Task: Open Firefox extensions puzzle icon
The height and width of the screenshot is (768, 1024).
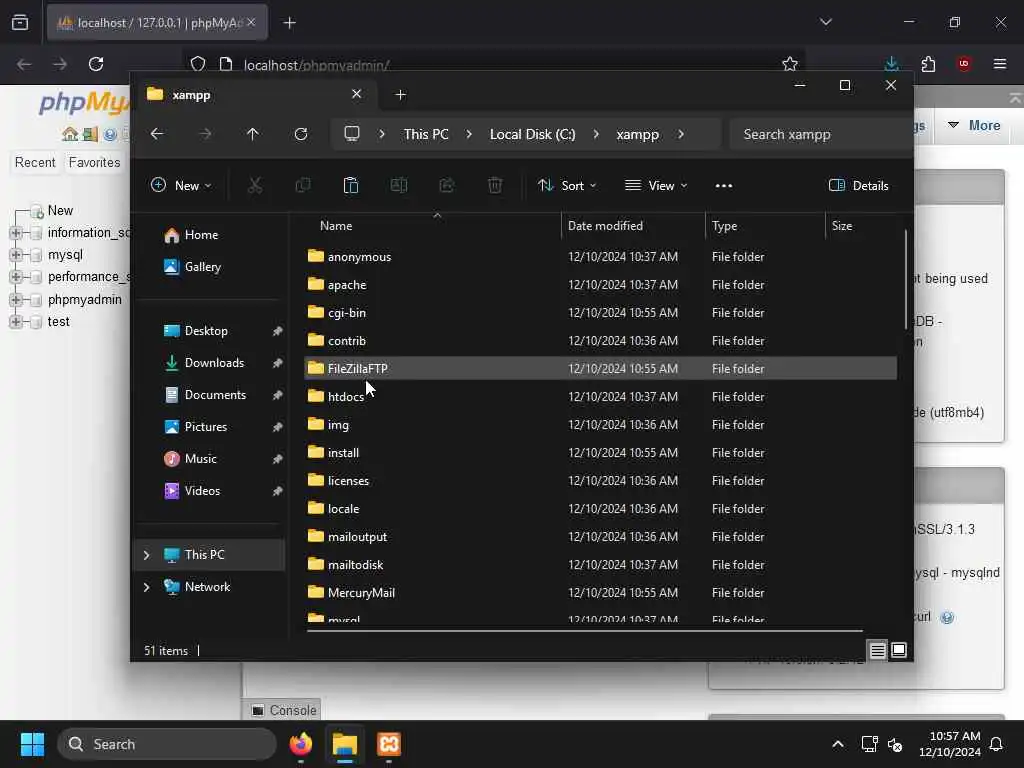Action: point(928,64)
